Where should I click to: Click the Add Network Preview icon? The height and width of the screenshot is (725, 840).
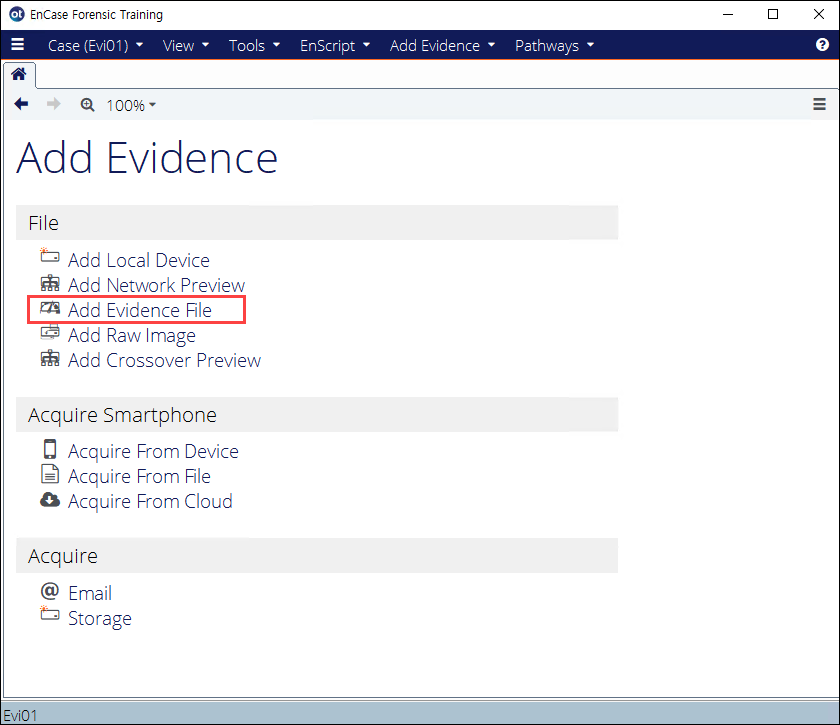pyautogui.click(x=50, y=282)
